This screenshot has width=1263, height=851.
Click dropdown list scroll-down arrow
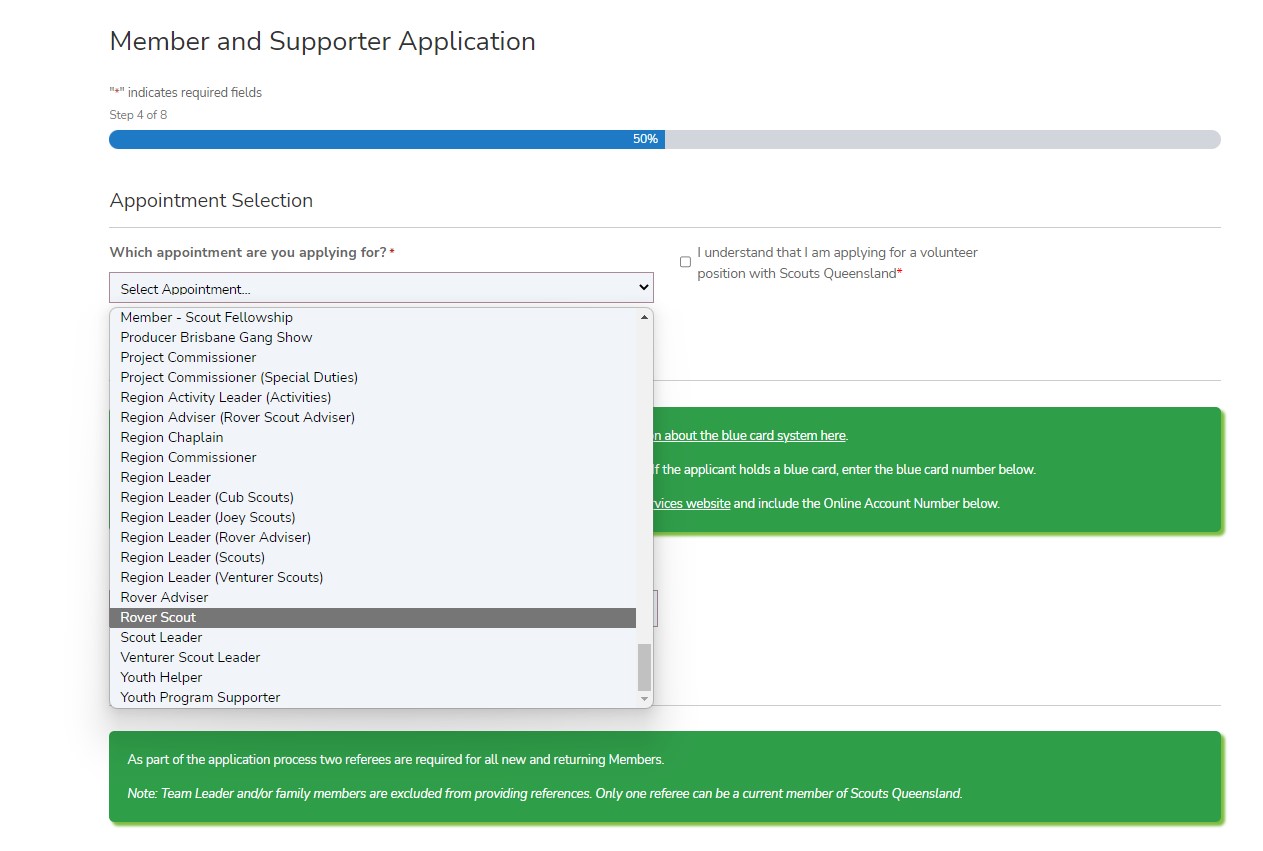[x=644, y=699]
